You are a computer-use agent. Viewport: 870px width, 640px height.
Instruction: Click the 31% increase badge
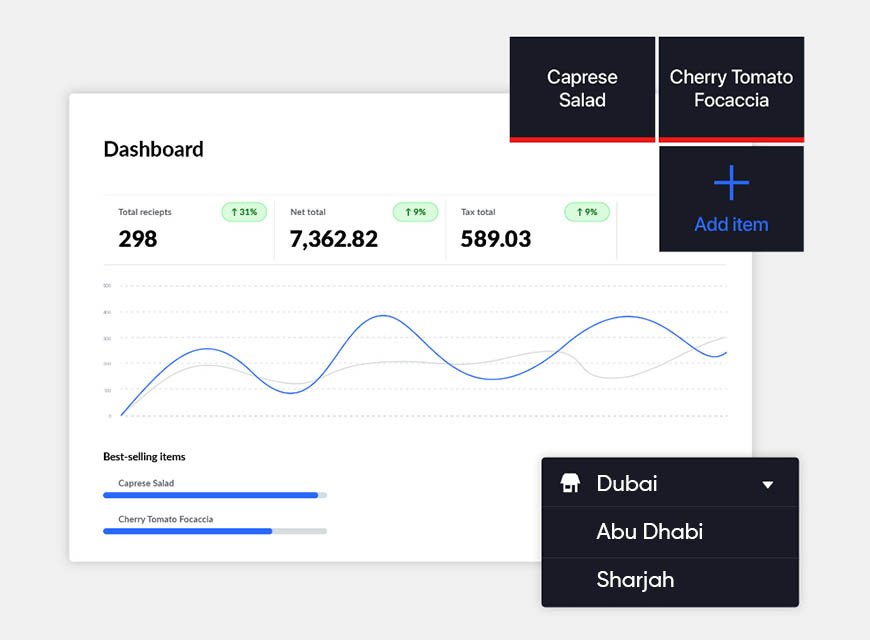(244, 212)
